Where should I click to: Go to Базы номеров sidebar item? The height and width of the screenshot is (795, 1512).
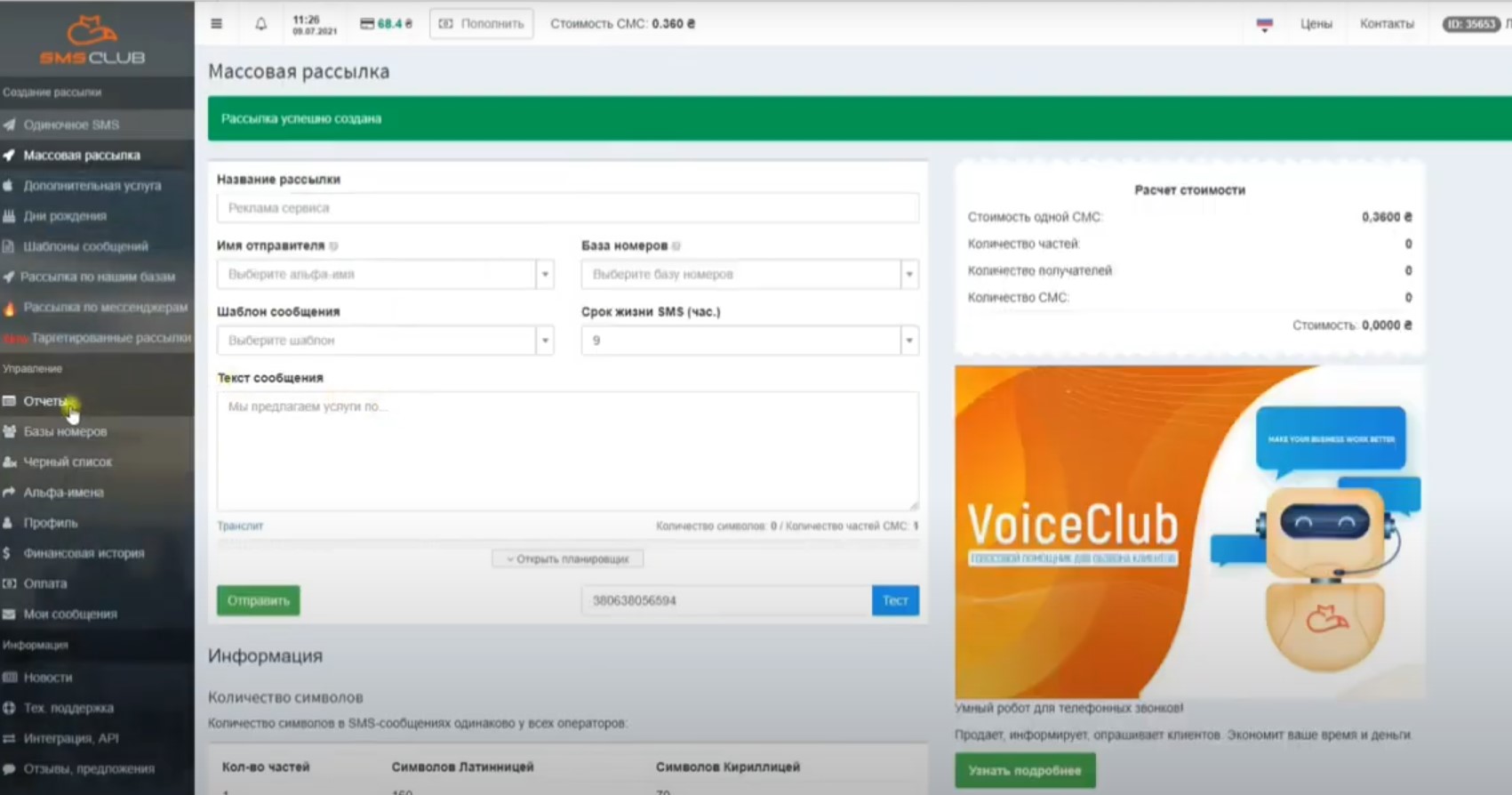point(65,431)
